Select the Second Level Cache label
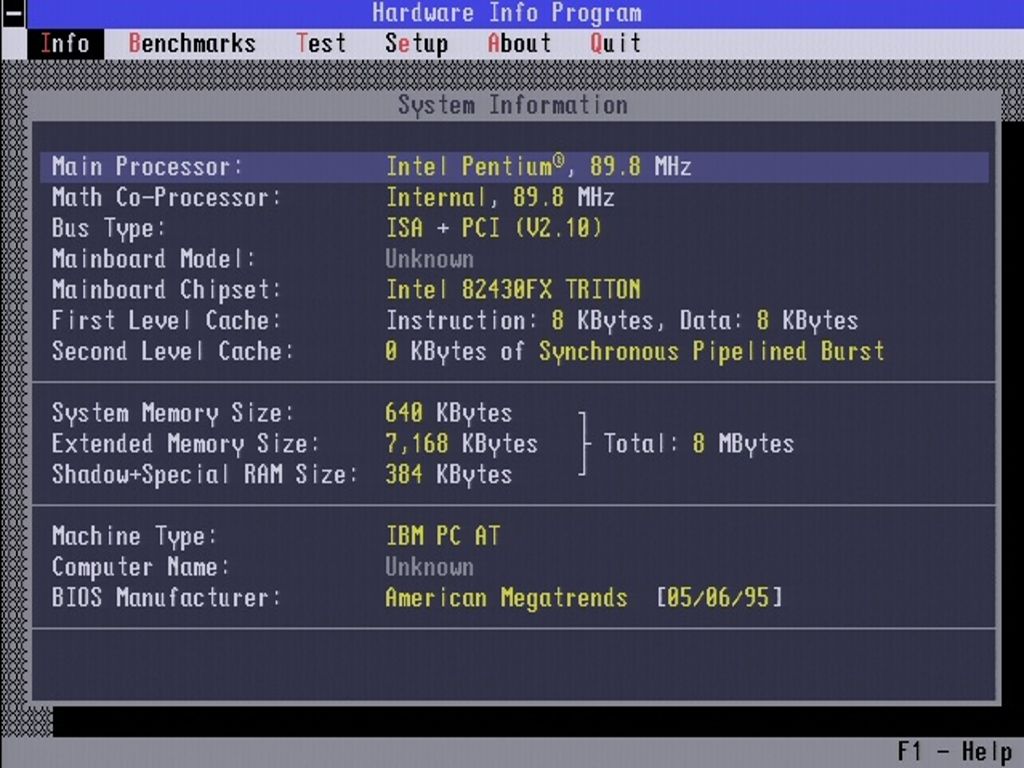The height and width of the screenshot is (768, 1024). 172,351
